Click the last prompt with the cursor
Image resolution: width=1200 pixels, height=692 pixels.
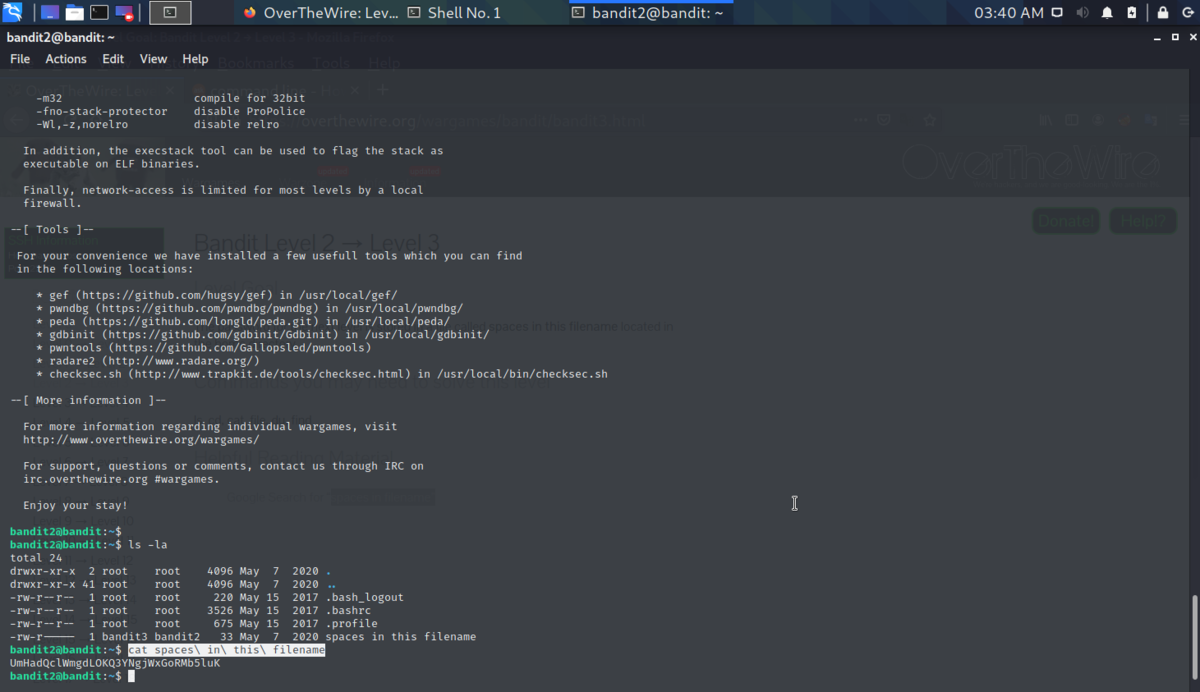71,676
